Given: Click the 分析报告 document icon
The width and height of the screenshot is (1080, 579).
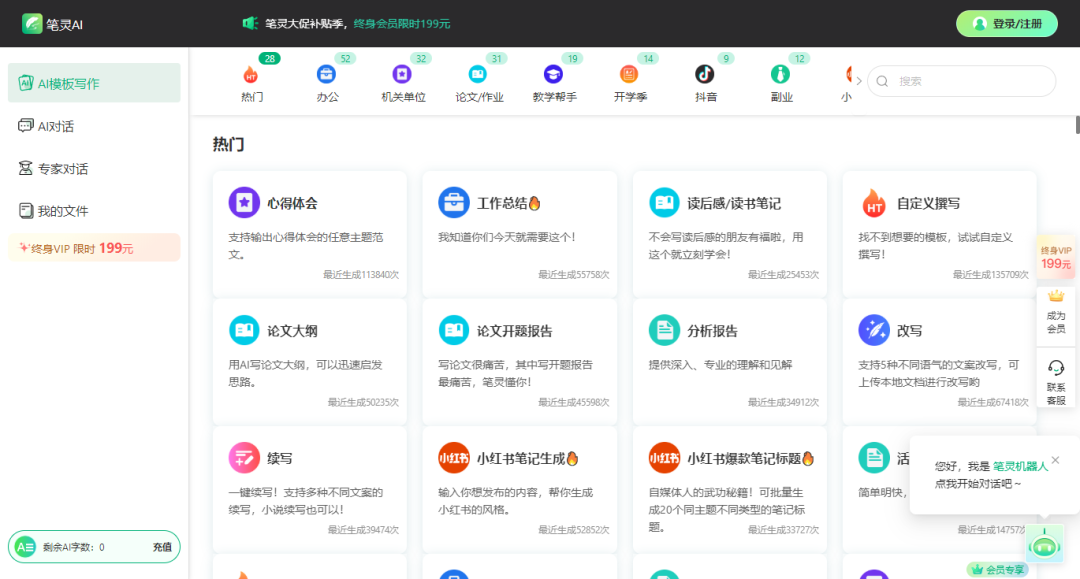Looking at the screenshot, I should pyautogui.click(x=664, y=330).
